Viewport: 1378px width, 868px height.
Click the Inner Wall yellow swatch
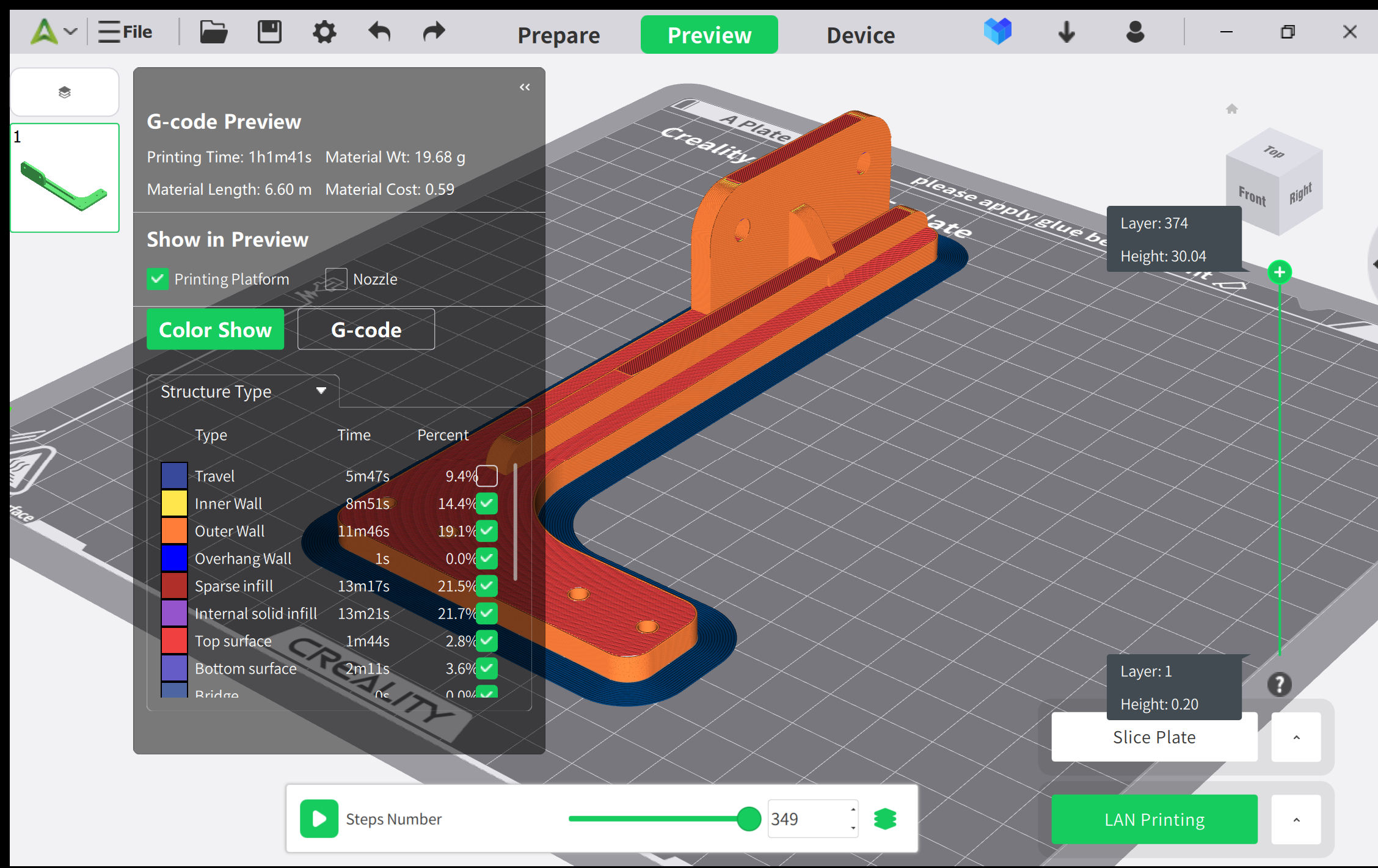174,503
